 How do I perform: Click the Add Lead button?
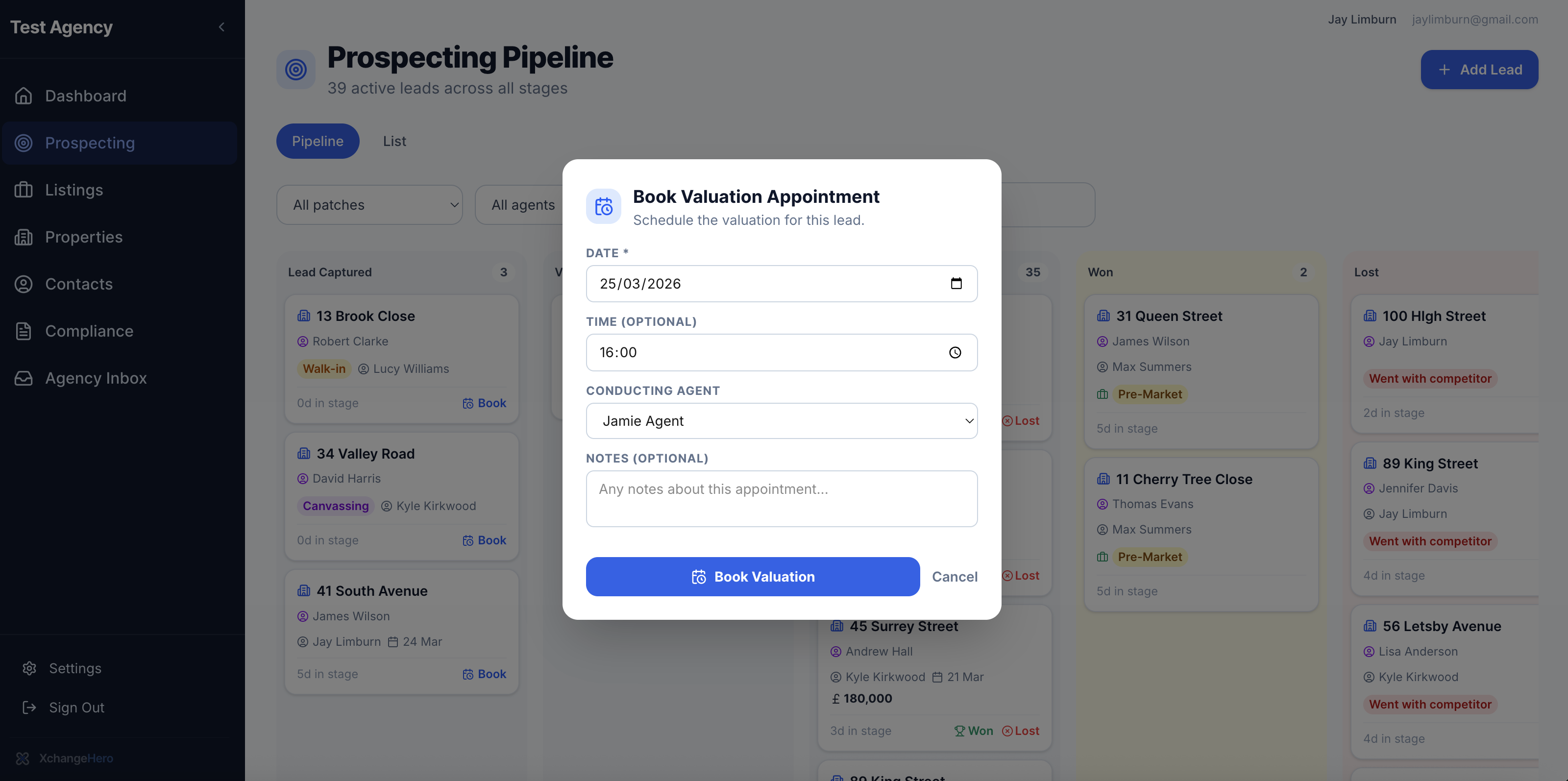1478,70
